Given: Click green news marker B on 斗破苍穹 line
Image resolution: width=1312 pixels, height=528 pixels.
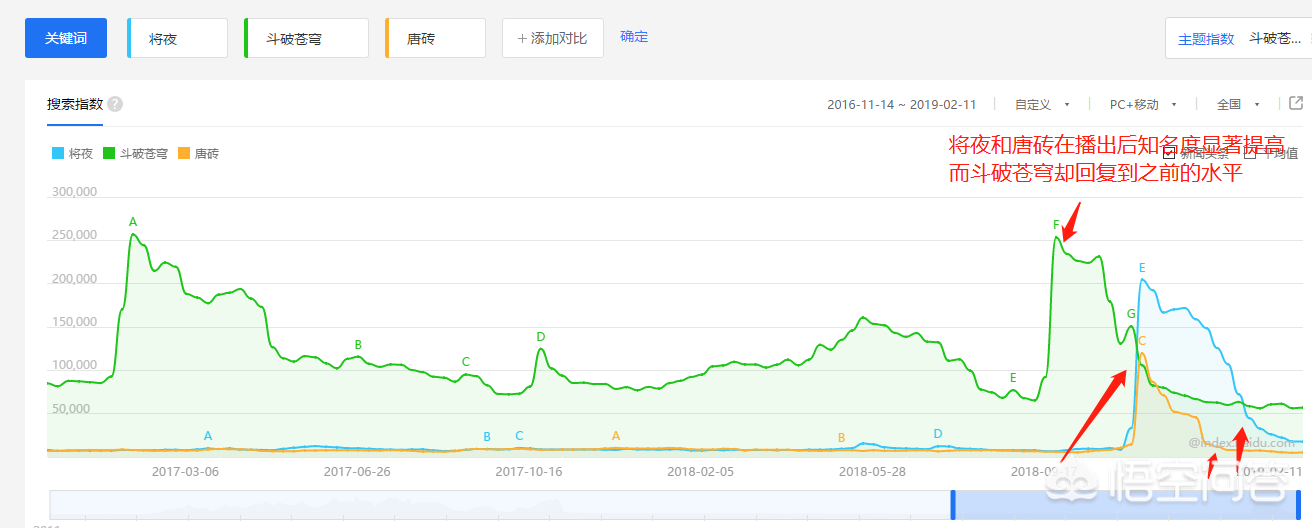Looking at the screenshot, I should point(358,344).
